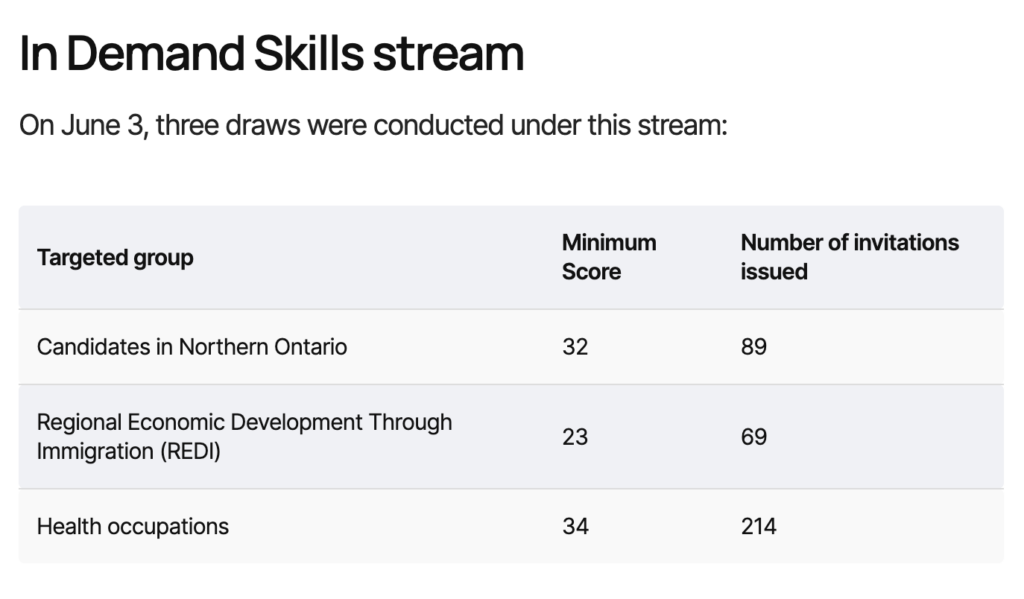
Task: Select the Health occupations cell
Action: click(133, 526)
